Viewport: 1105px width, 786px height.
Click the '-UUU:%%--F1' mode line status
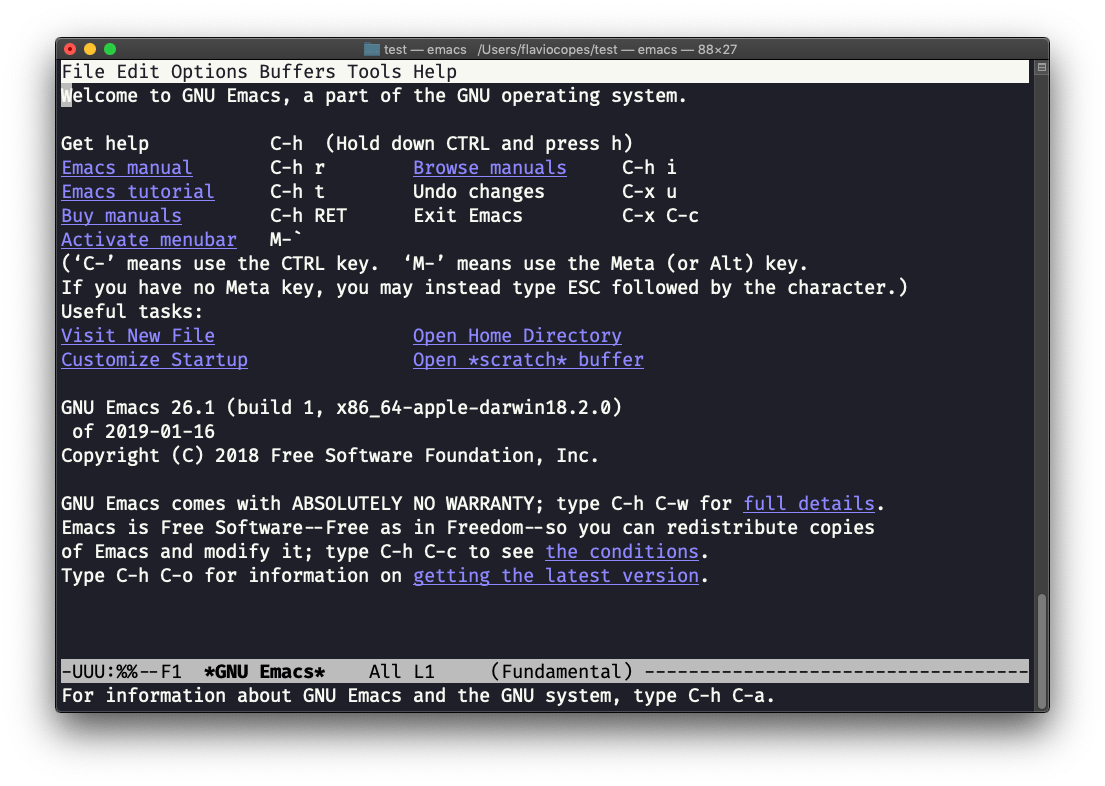point(121,671)
